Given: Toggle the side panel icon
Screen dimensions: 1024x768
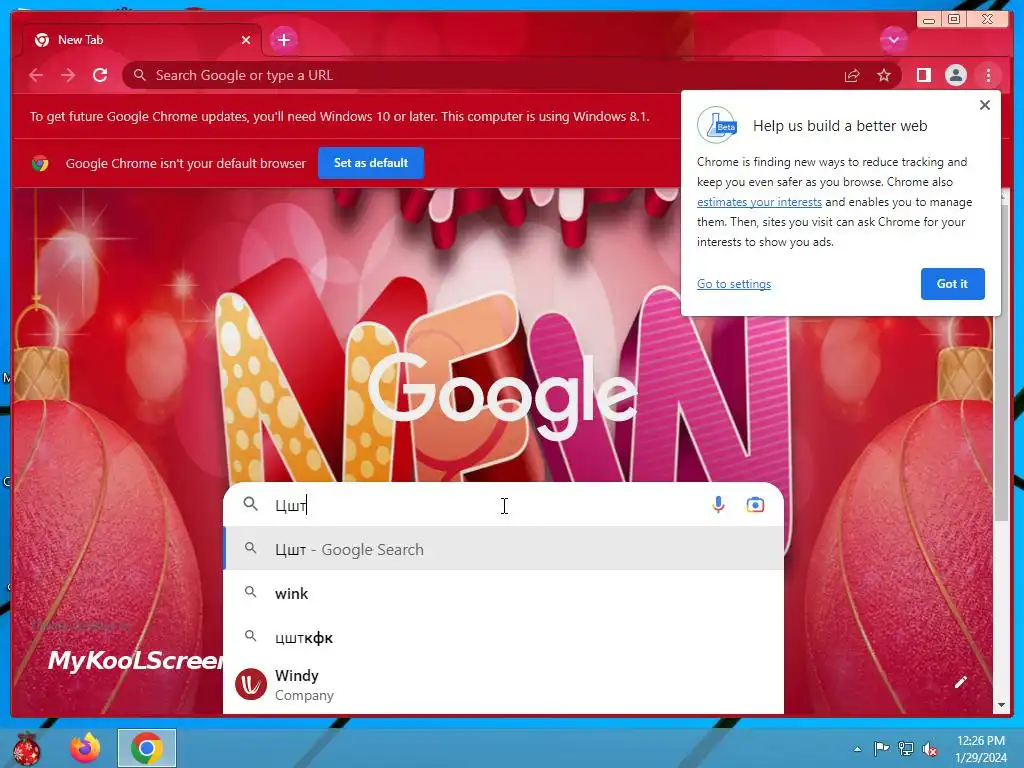Looking at the screenshot, I should (923, 76).
